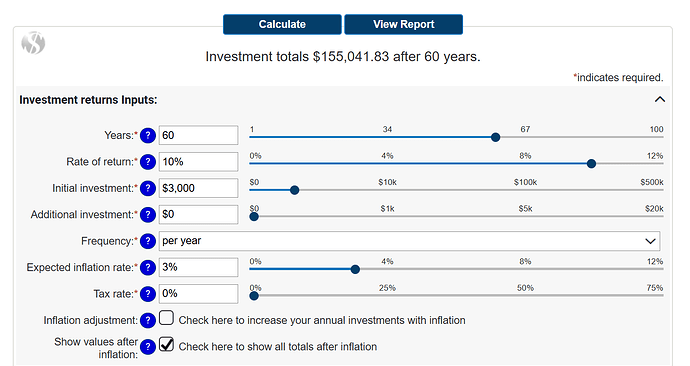Click the '75%' mark on Tax rate slider
The image size is (690, 366).
[655, 288]
